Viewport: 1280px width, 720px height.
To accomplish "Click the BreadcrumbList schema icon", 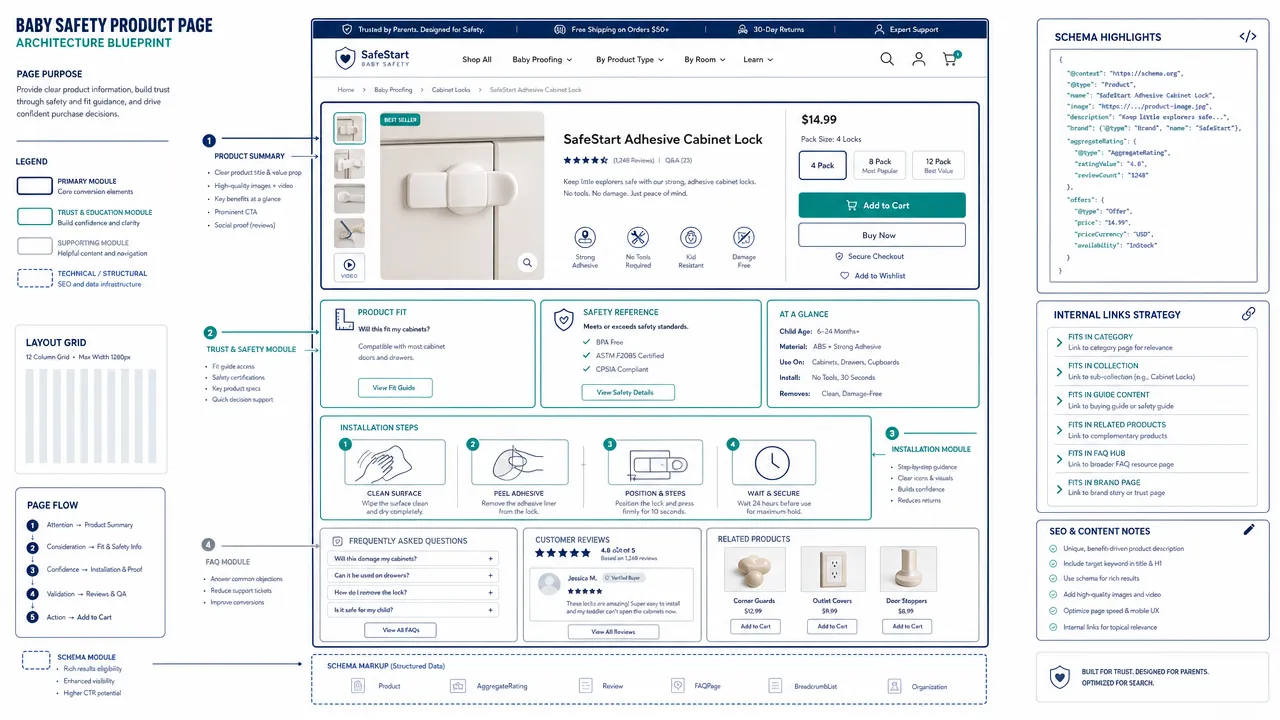I will click(774, 686).
